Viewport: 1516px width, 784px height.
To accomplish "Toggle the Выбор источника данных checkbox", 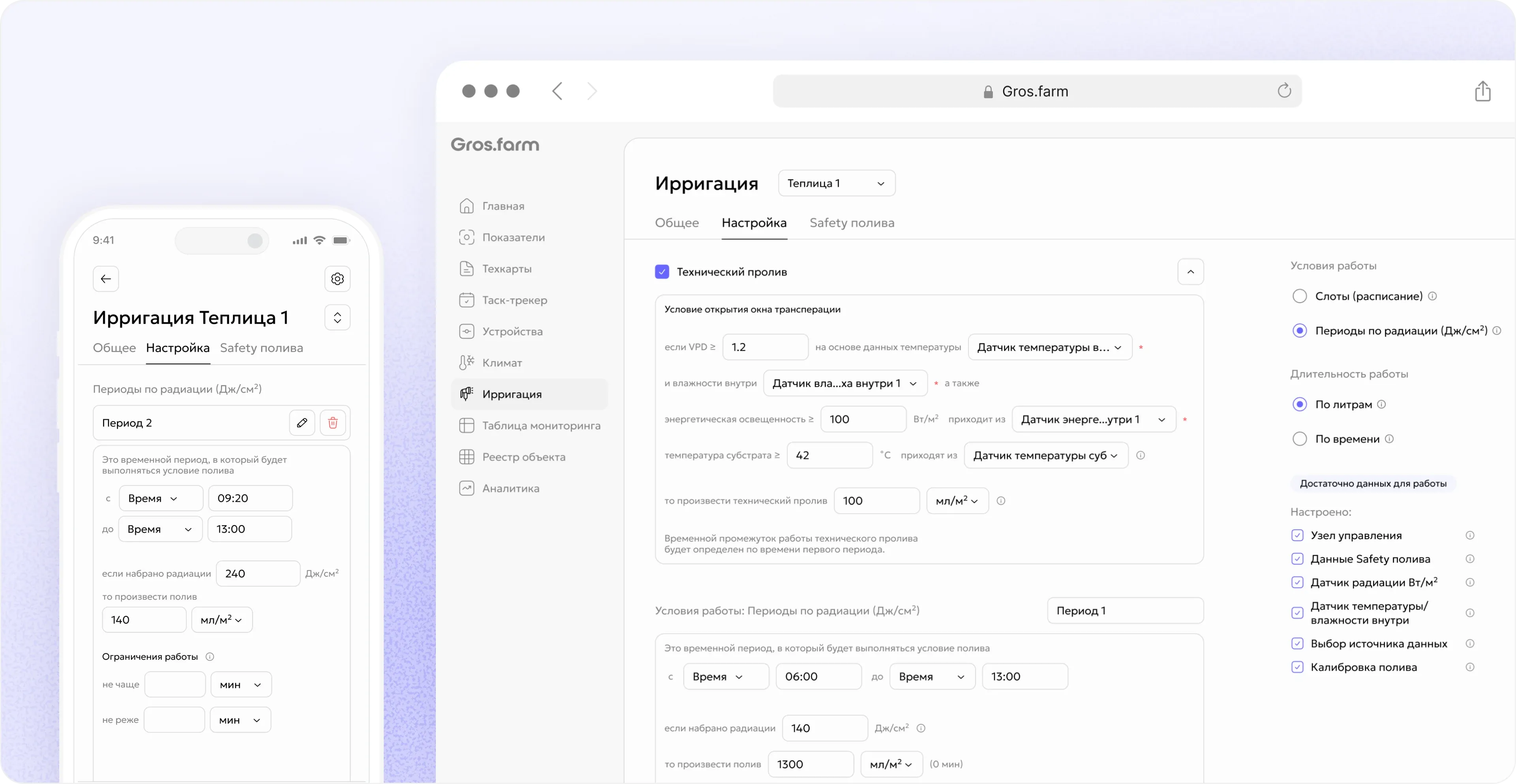I will point(1297,644).
